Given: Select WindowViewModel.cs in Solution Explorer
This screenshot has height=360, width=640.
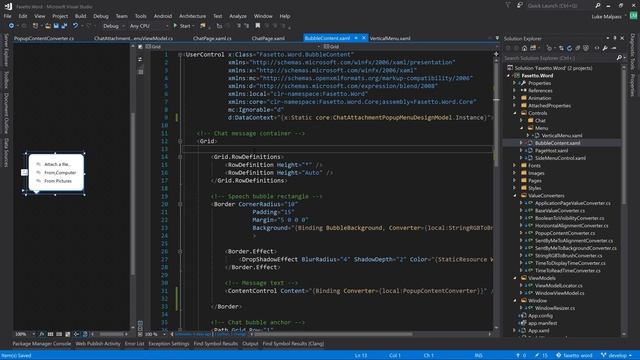Looking at the screenshot, I should 559,293.
